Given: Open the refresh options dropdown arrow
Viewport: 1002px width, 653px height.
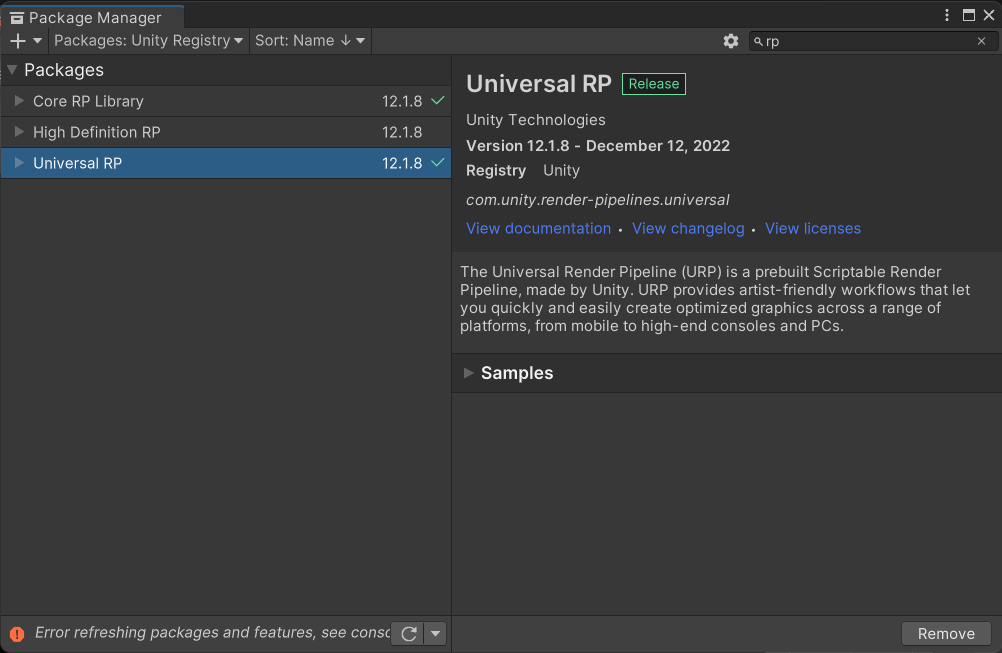Looking at the screenshot, I should pos(435,633).
